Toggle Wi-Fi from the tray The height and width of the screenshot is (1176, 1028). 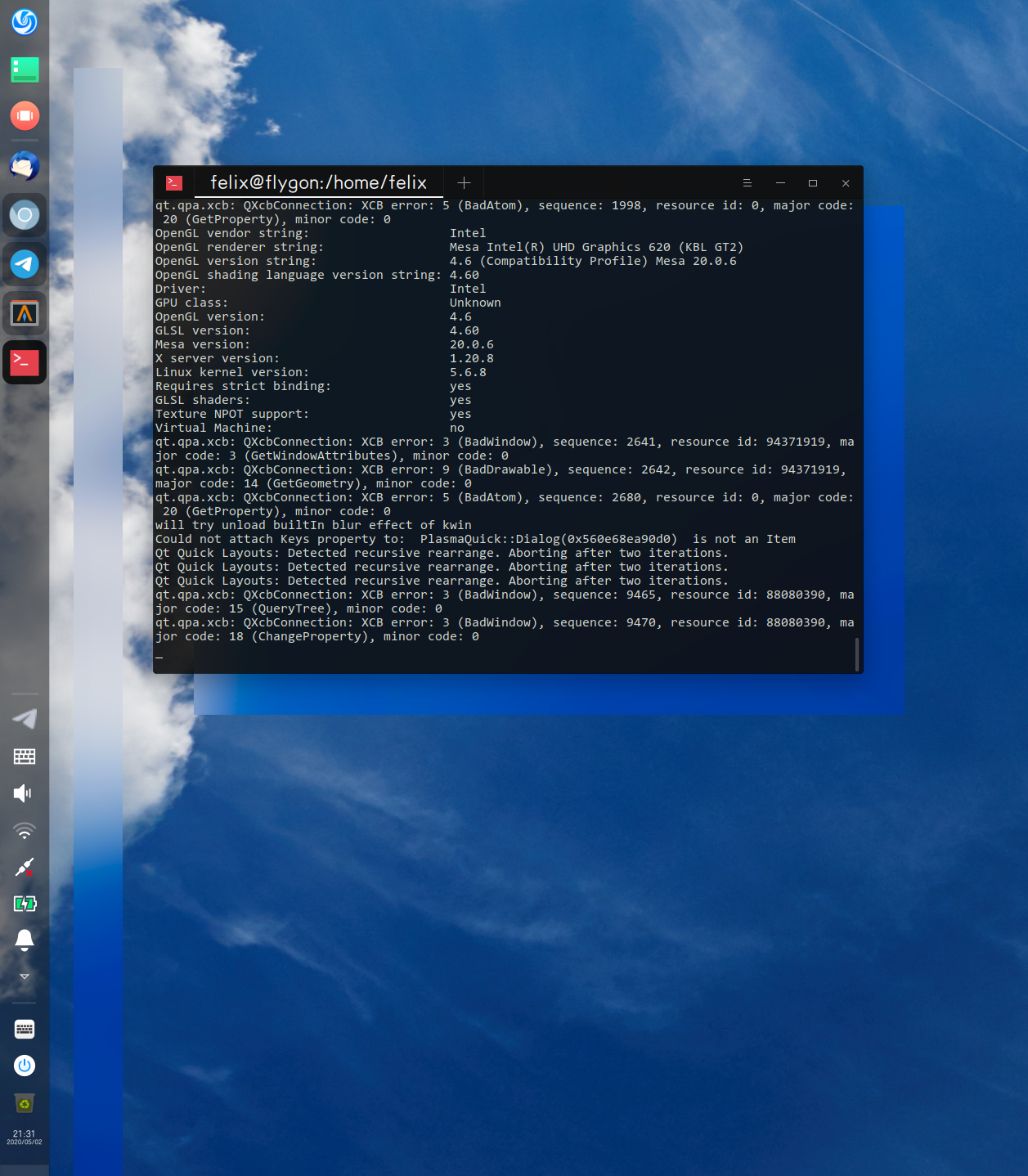(x=24, y=830)
